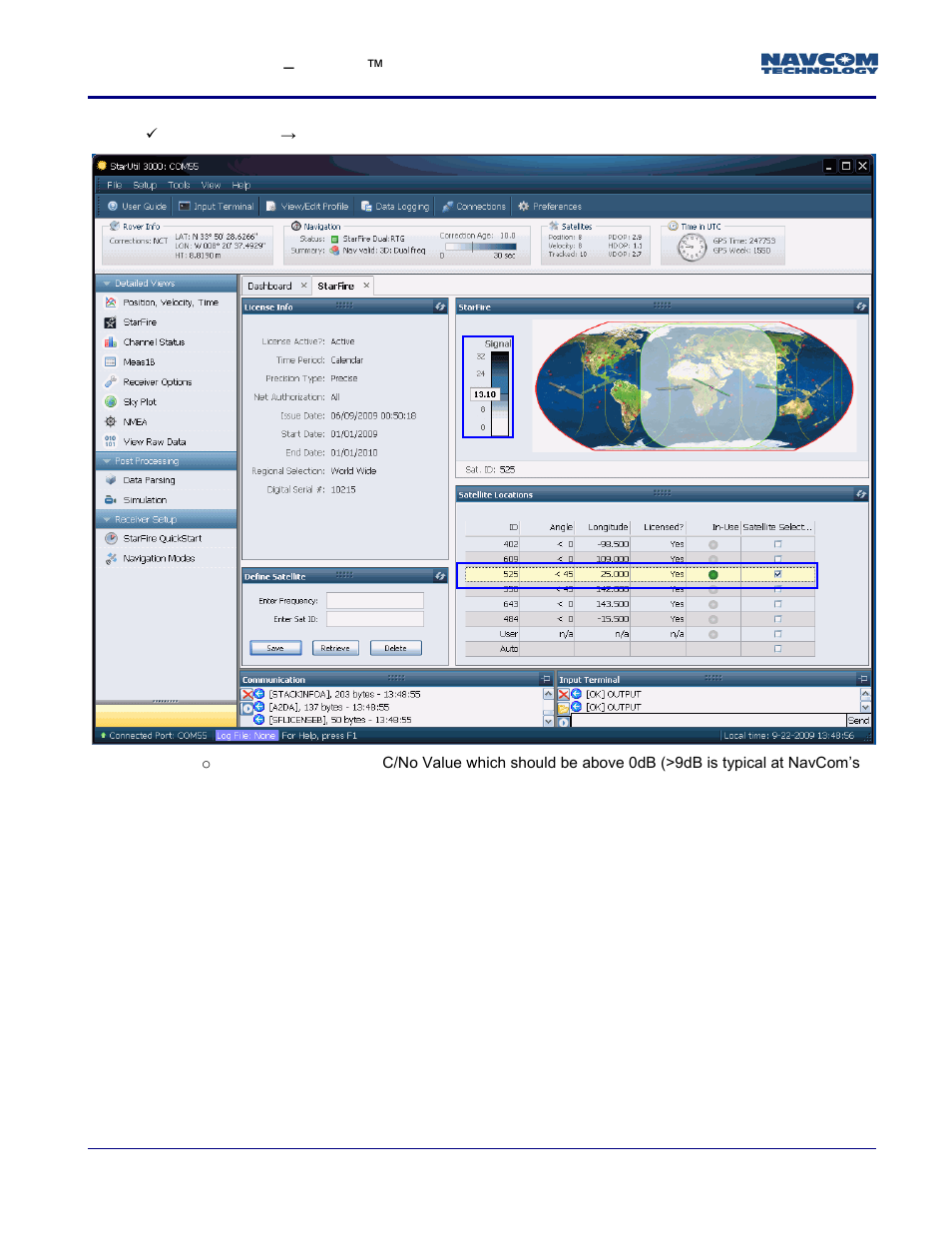Open View Raw Data
Screen dimensions: 952x1233
(x=146, y=442)
